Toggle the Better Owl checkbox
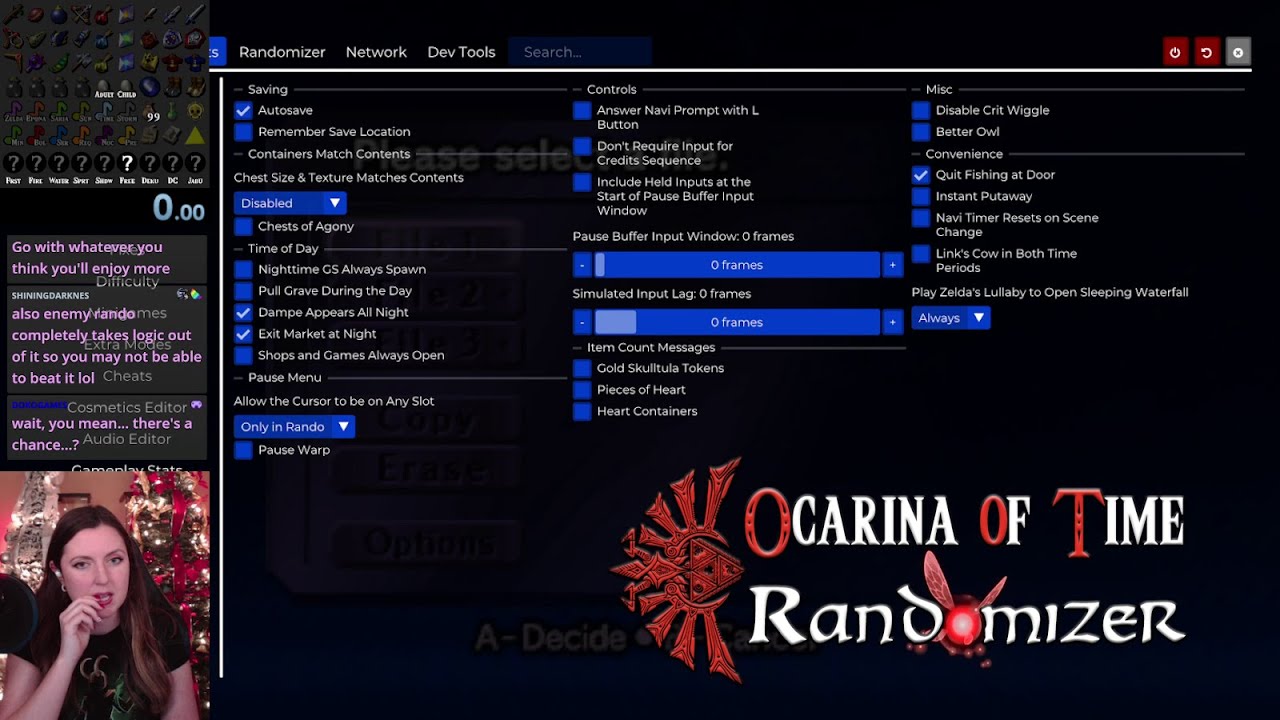The image size is (1280, 720). coord(921,132)
